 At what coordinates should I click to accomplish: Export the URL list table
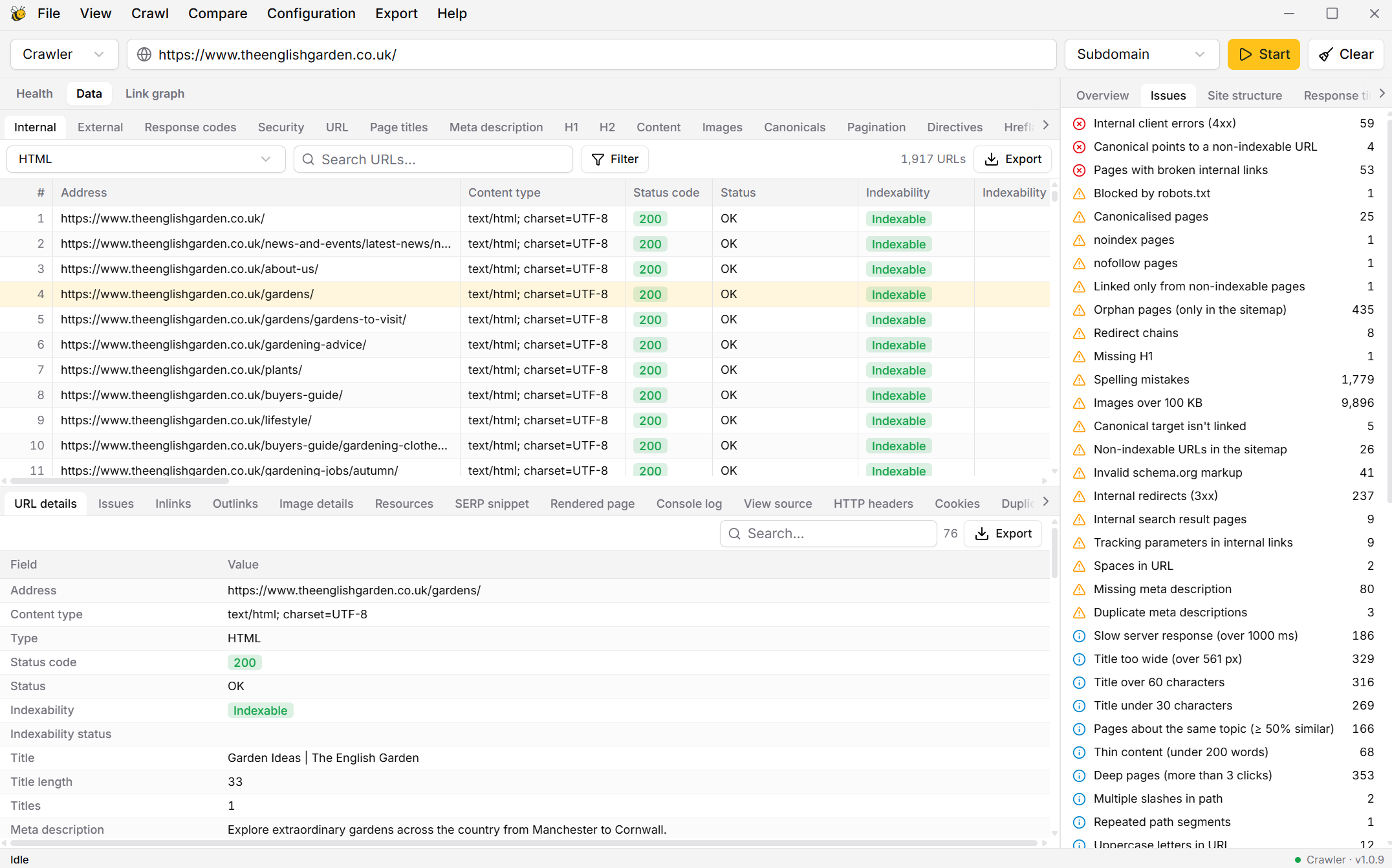coord(1012,159)
